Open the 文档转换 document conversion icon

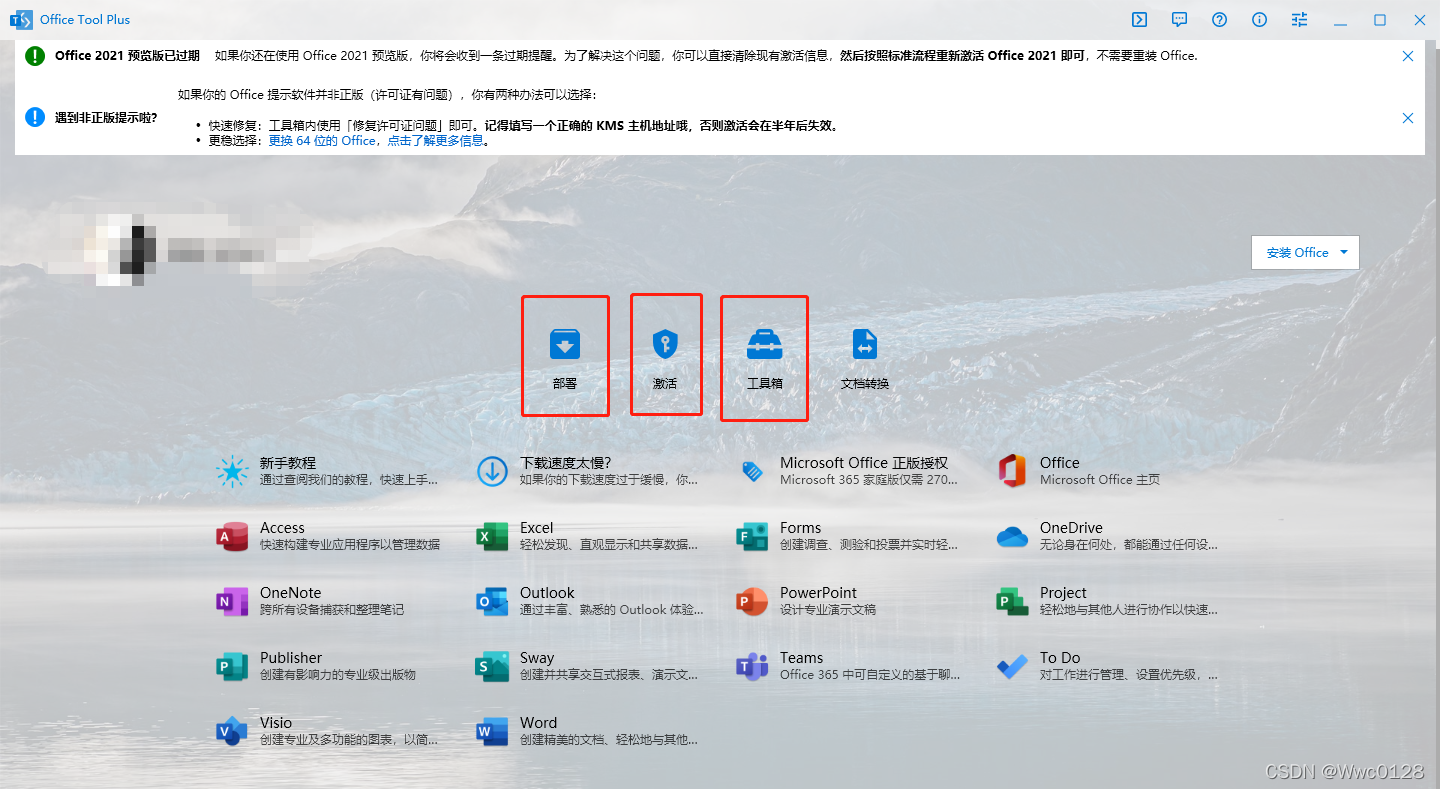pos(865,345)
